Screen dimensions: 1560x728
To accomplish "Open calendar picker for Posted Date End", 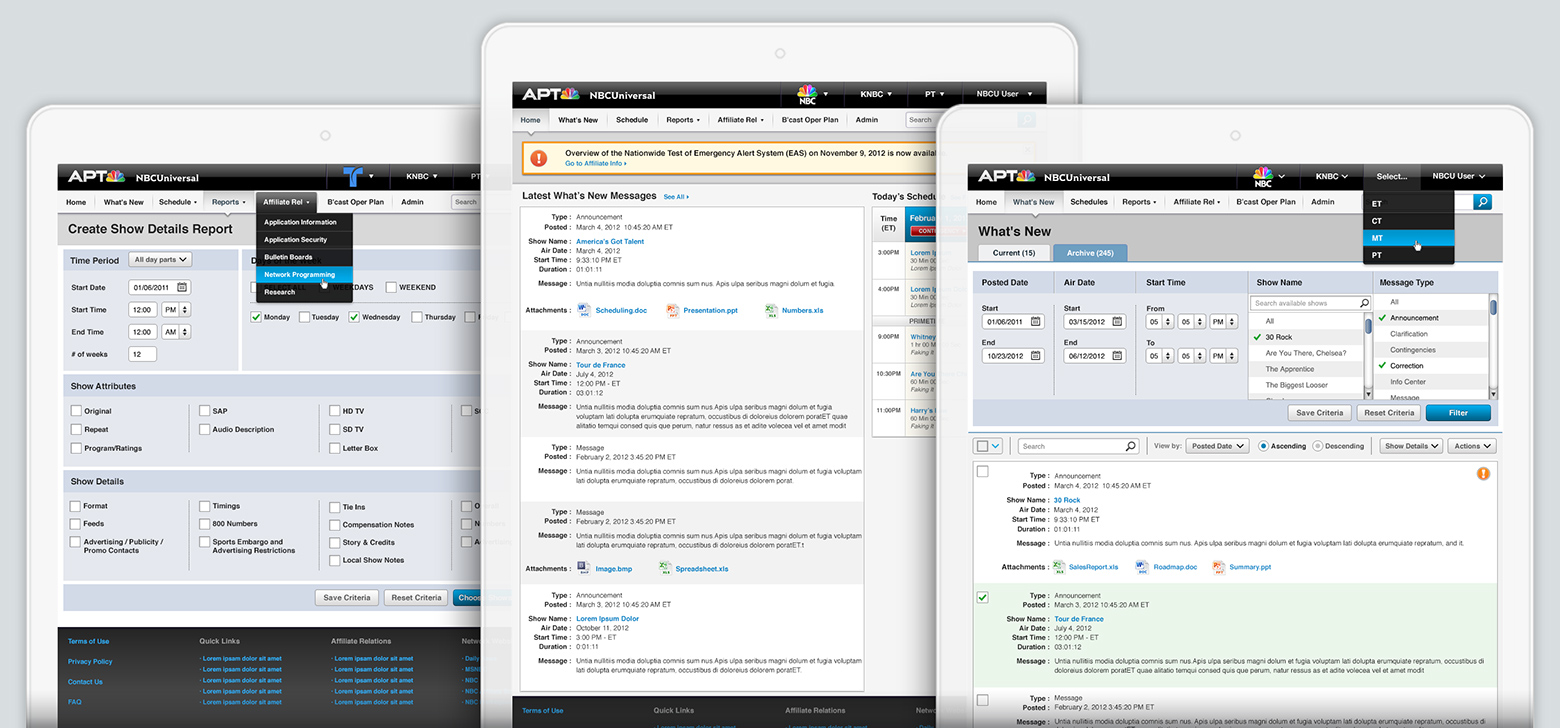I will coord(1035,356).
